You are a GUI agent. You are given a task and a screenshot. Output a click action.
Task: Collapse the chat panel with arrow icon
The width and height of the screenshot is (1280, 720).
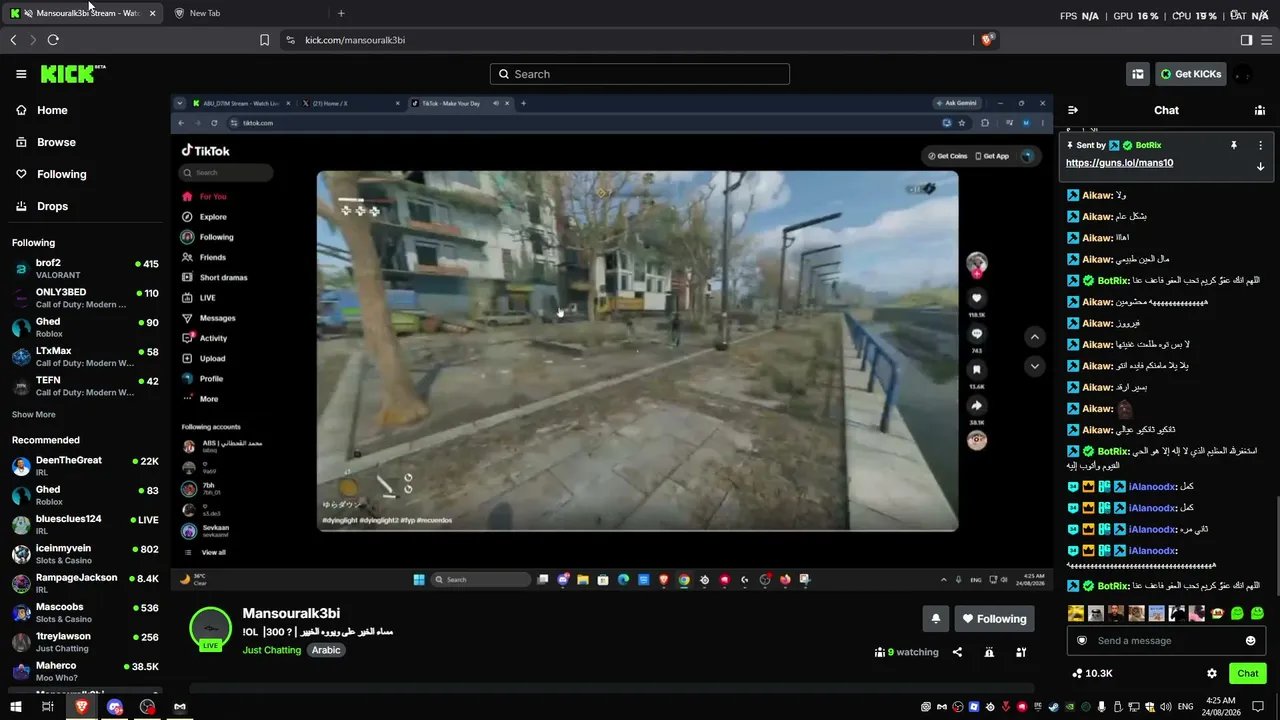(1073, 110)
